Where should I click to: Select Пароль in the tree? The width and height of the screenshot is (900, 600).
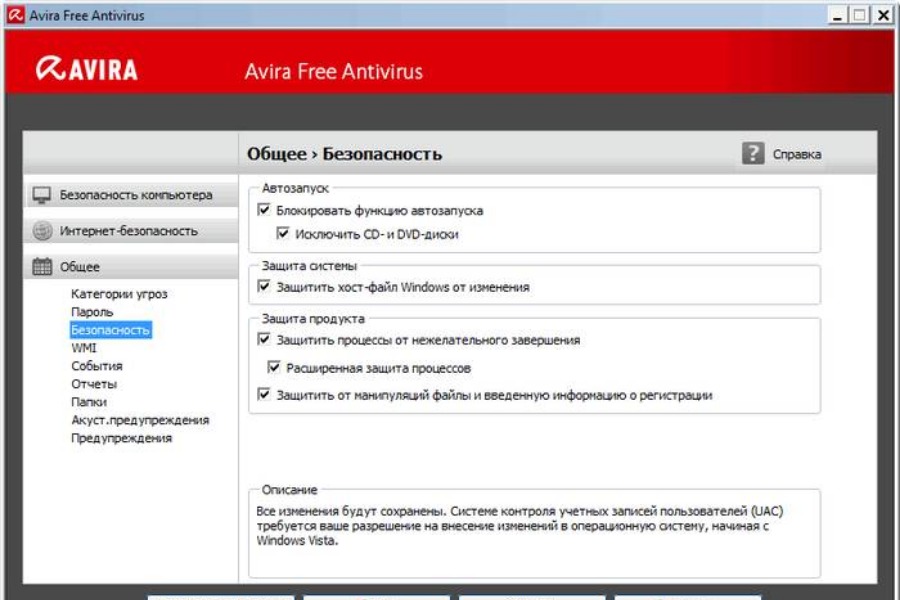[92, 312]
